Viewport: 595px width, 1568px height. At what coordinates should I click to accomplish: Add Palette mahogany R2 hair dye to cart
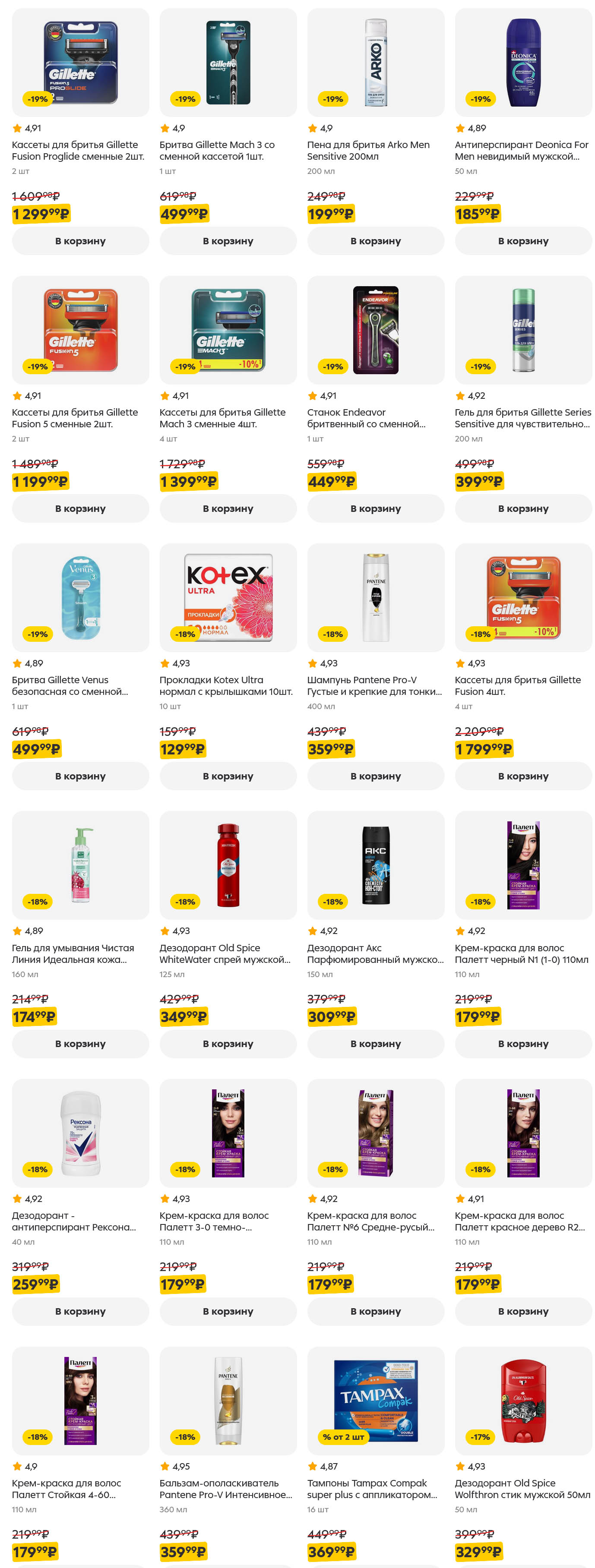click(522, 1311)
